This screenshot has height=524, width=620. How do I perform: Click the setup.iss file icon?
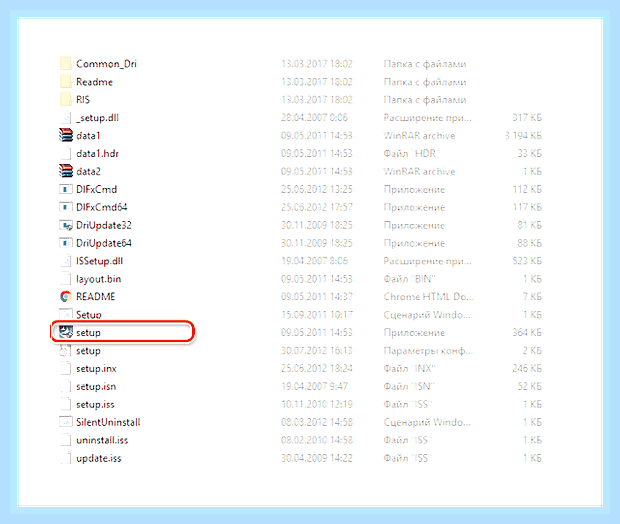click(x=66, y=404)
